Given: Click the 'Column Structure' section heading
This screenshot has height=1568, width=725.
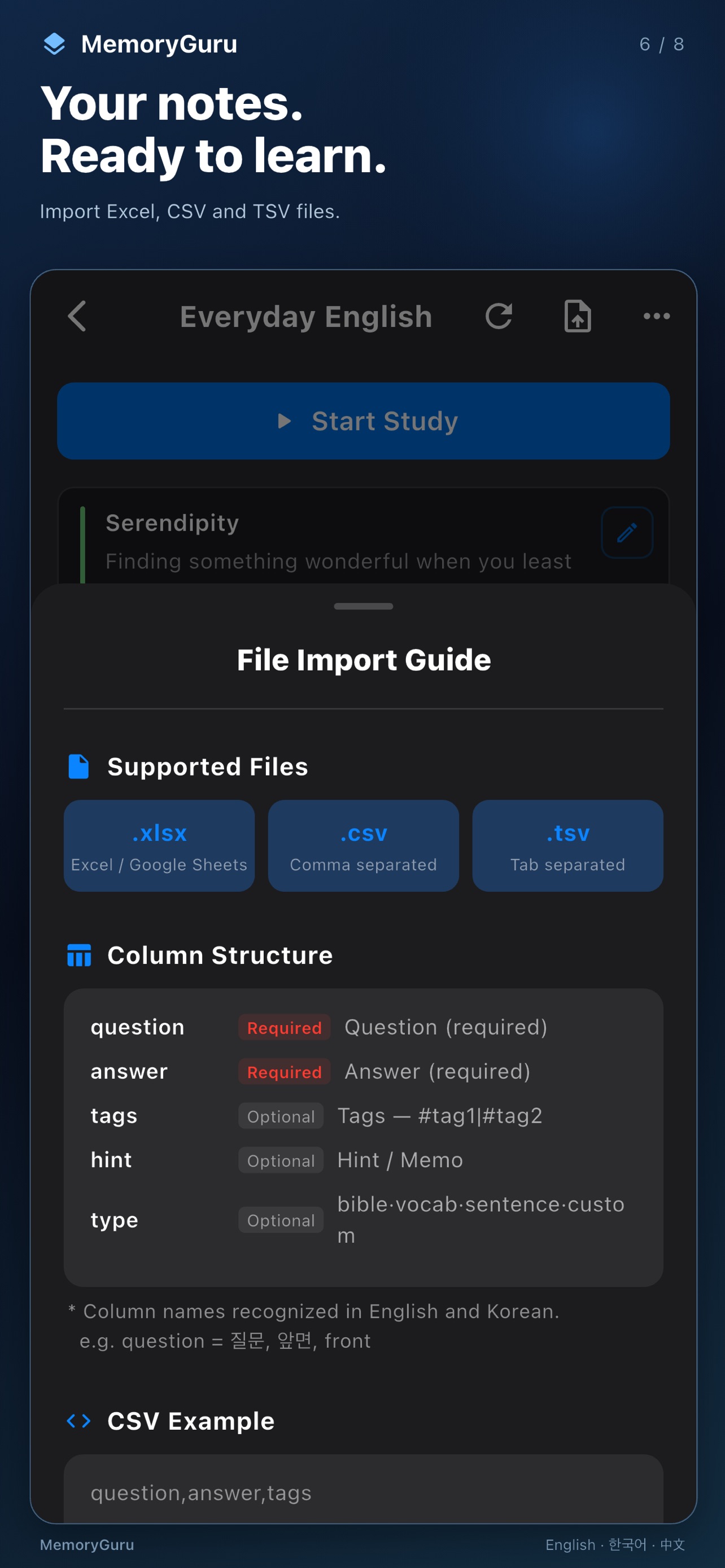Looking at the screenshot, I should coord(220,955).
